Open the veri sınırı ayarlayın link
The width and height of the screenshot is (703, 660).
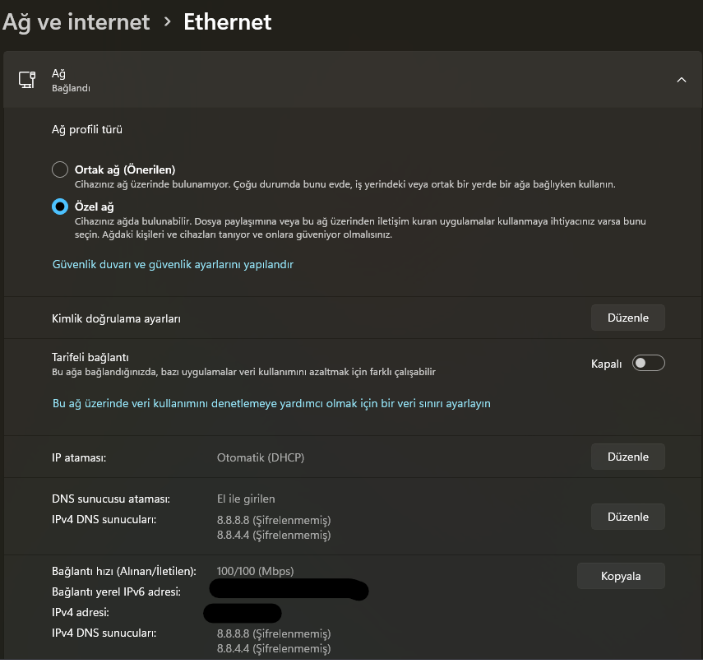[271, 403]
